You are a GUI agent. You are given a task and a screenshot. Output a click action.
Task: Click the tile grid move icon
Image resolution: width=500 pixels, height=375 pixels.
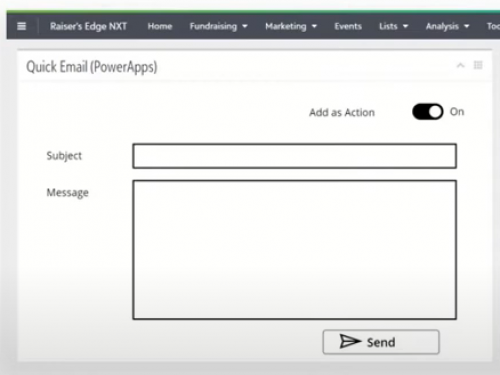(478, 65)
